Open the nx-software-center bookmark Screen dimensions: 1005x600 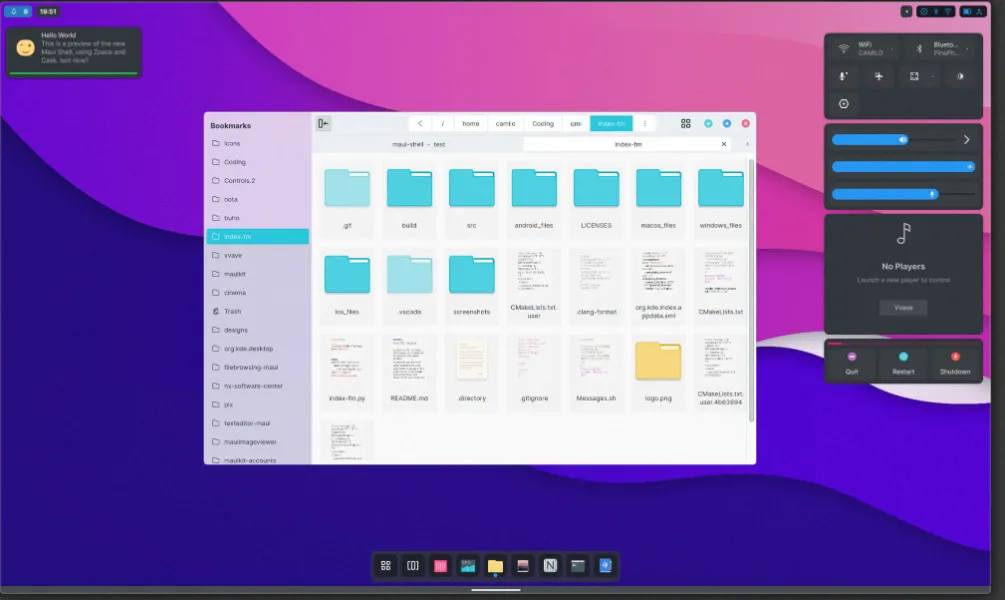(258, 386)
